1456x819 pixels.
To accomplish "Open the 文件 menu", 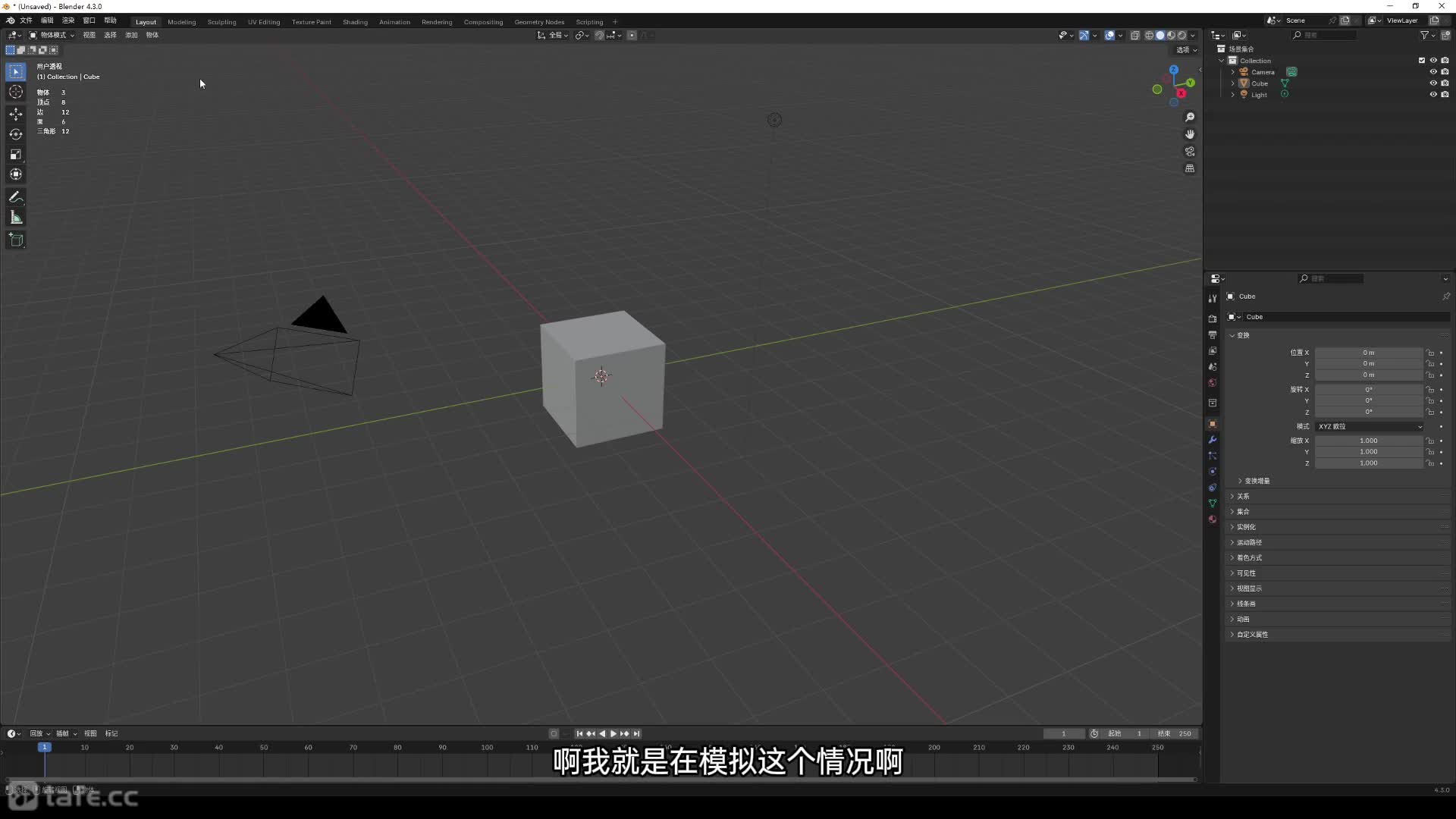I will tap(26, 20).
